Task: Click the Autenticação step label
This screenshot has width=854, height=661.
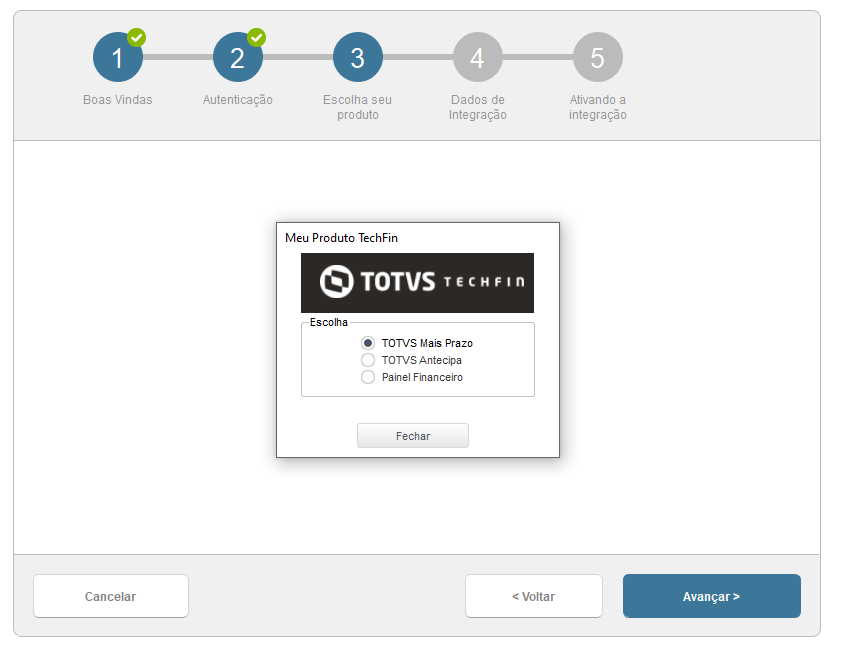Action: (x=237, y=100)
